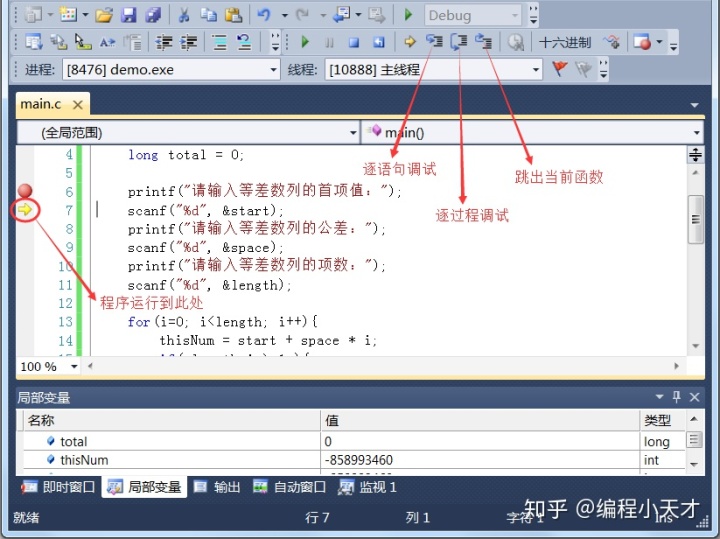Image resolution: width=720 pixels, height=539 pixels.
Task: Open file using the folder icon
Action: [104, 15]
